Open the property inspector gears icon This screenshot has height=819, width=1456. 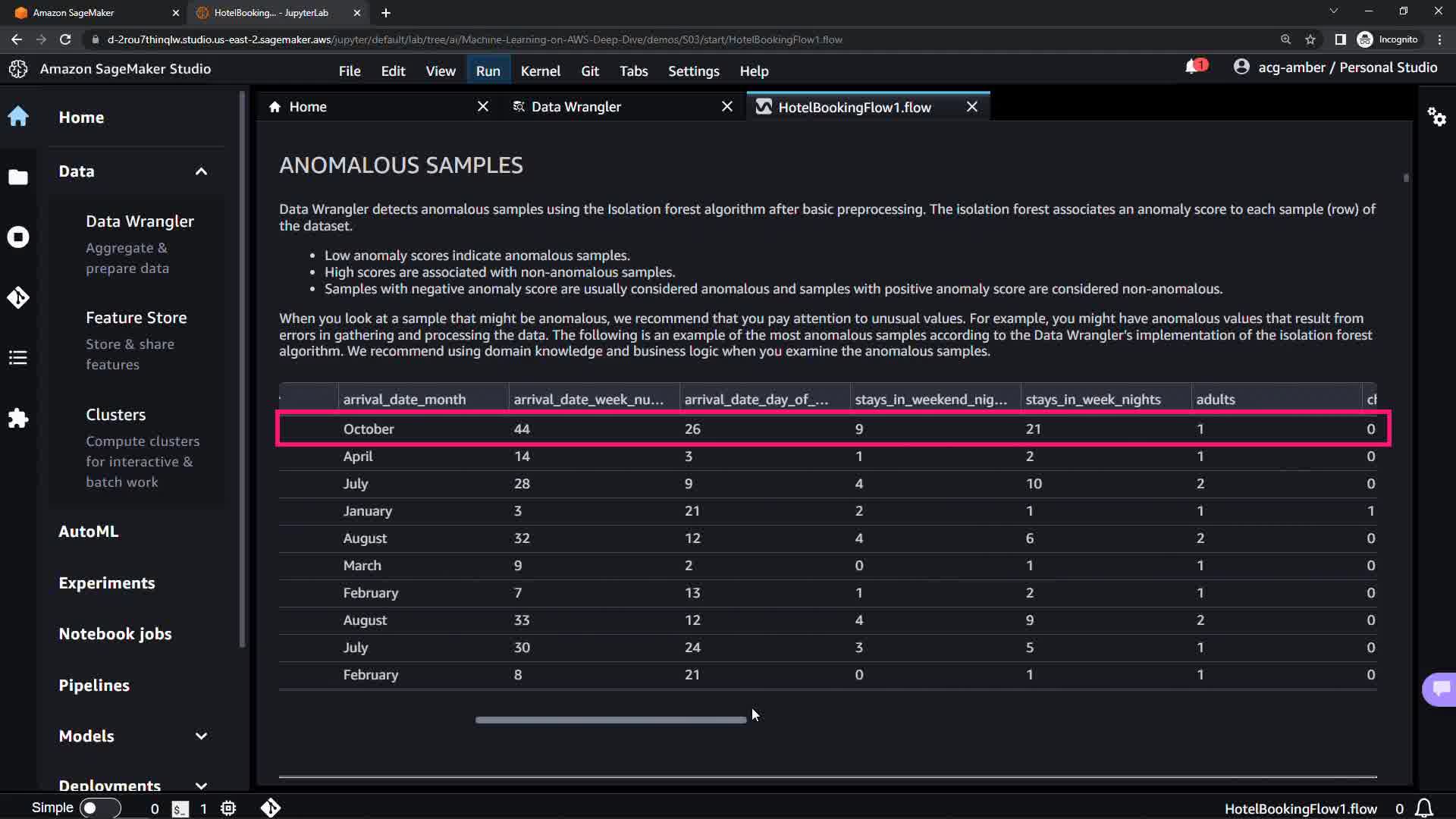[1436, 117]
